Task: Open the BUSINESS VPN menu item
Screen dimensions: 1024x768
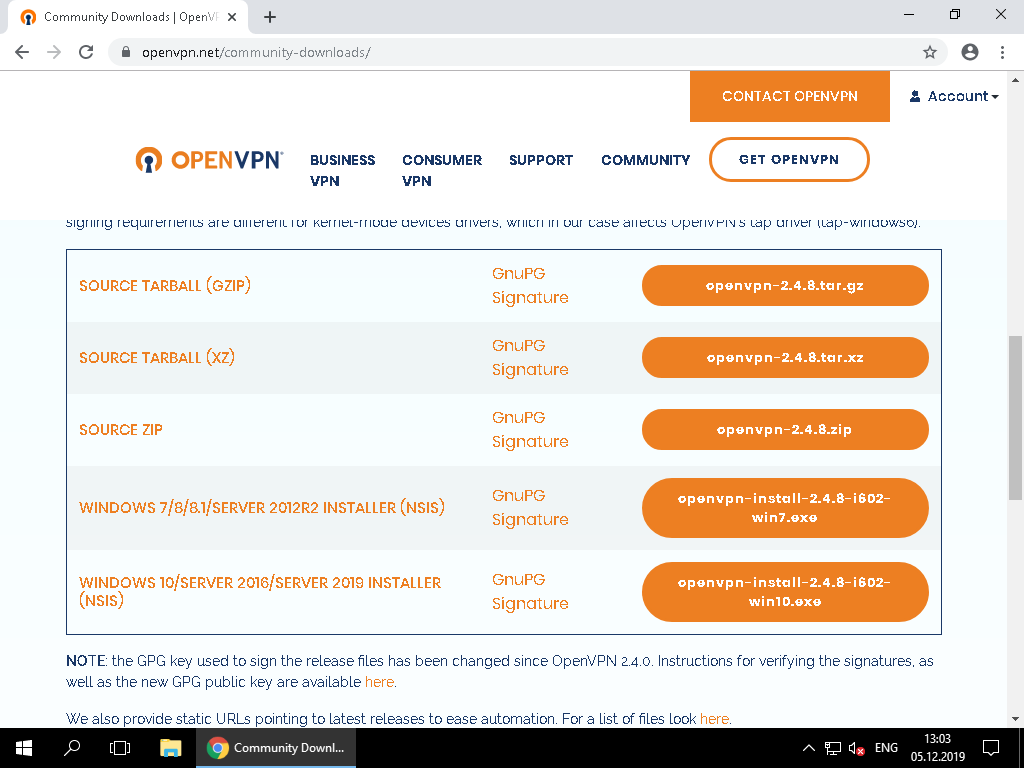Action: 342,170
